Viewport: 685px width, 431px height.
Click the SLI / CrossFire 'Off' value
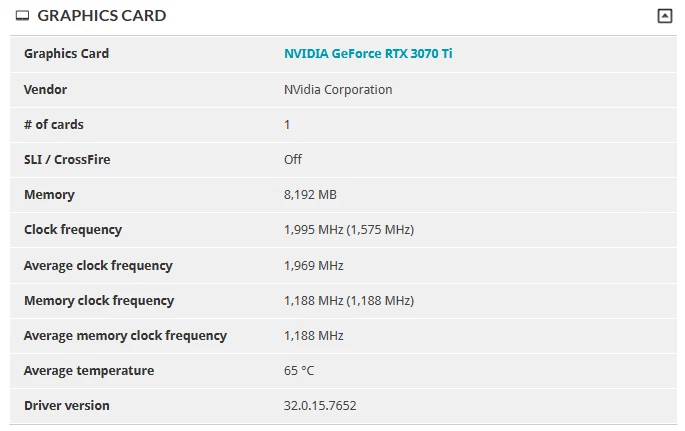293,159
